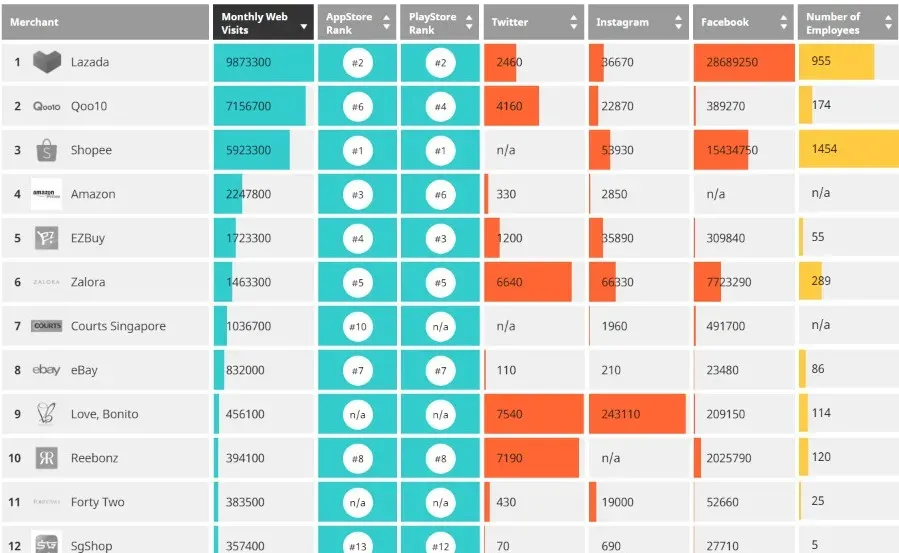Screen dimensions: 899x553
Task: Click Lazada's #2 AppStore rank badge
Action: [357, 62]
